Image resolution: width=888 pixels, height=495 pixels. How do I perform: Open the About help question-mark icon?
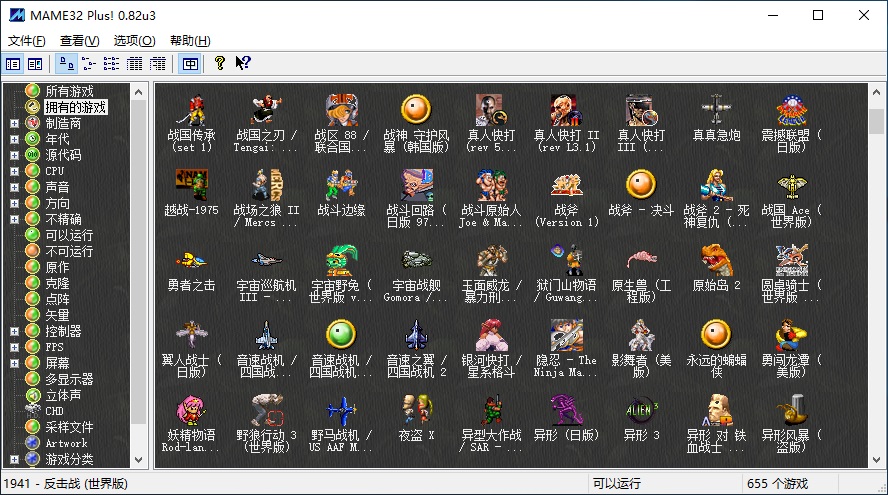220,63
